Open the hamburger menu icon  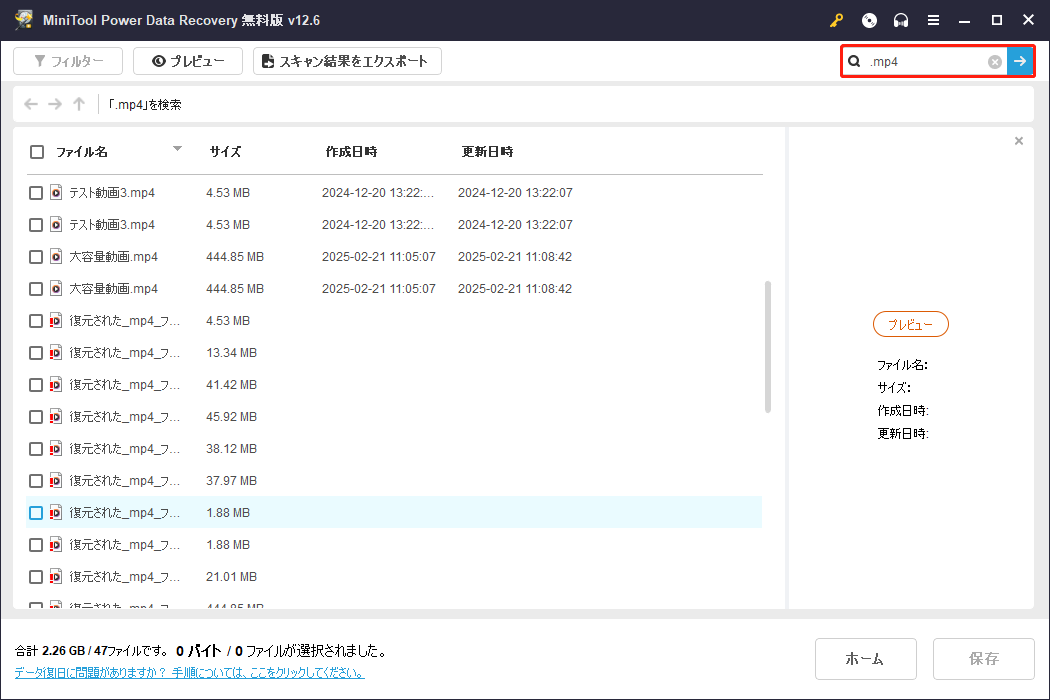[x=933, y=21]
